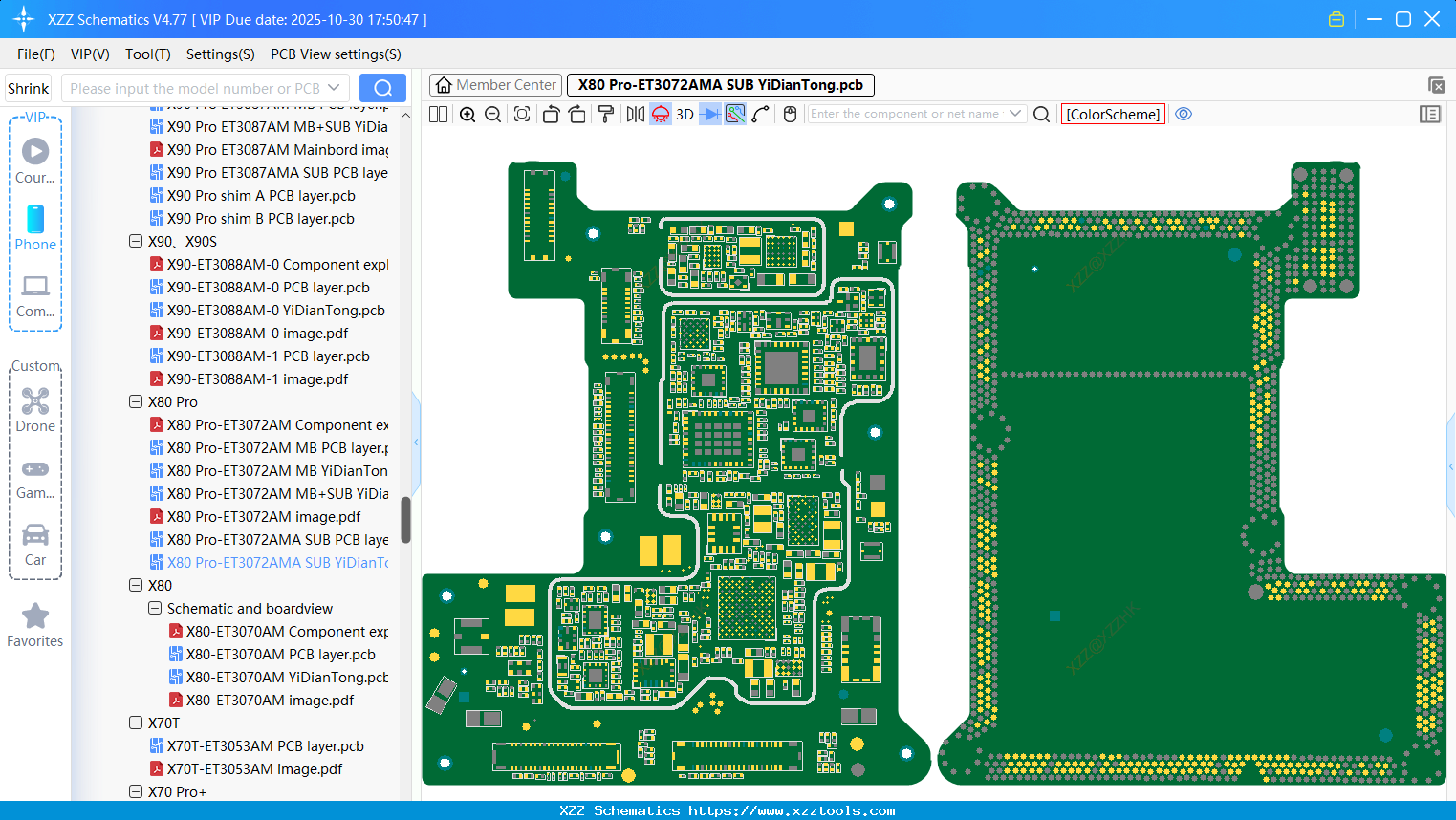Click the mouse settings icon
The width and height of the screenshot is (1456, 820).
(x=790, y=114)
